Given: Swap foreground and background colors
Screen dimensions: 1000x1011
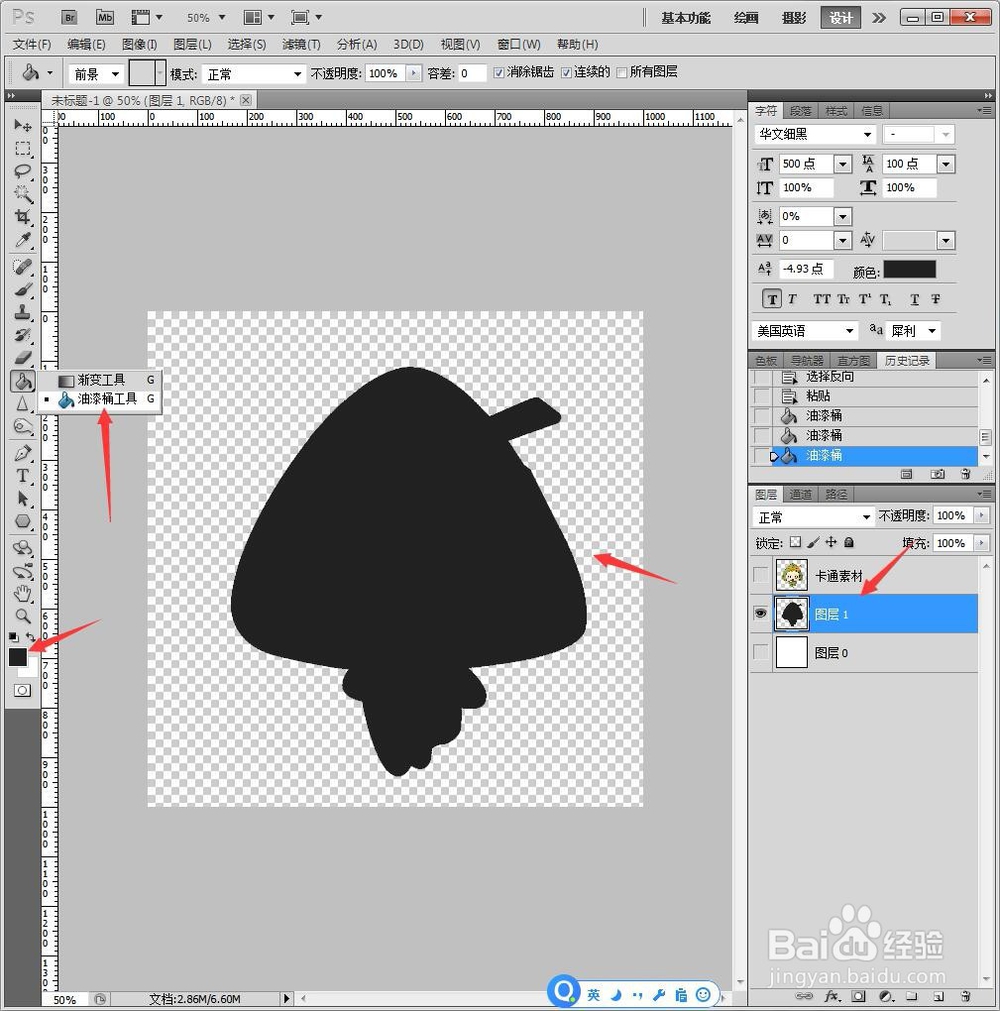Looking at the screenshot, I should pos(30,637).
